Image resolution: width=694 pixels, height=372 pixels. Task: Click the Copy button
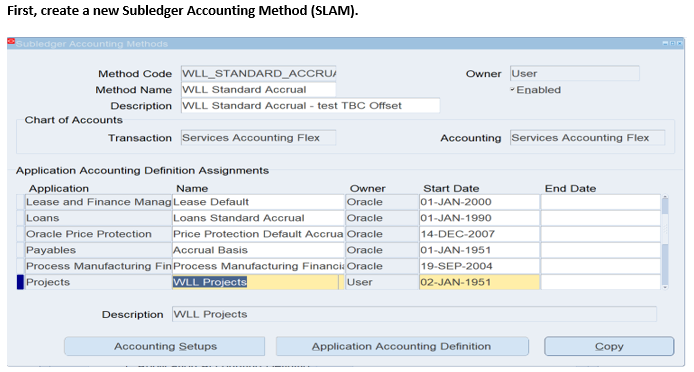pos(609,346)
